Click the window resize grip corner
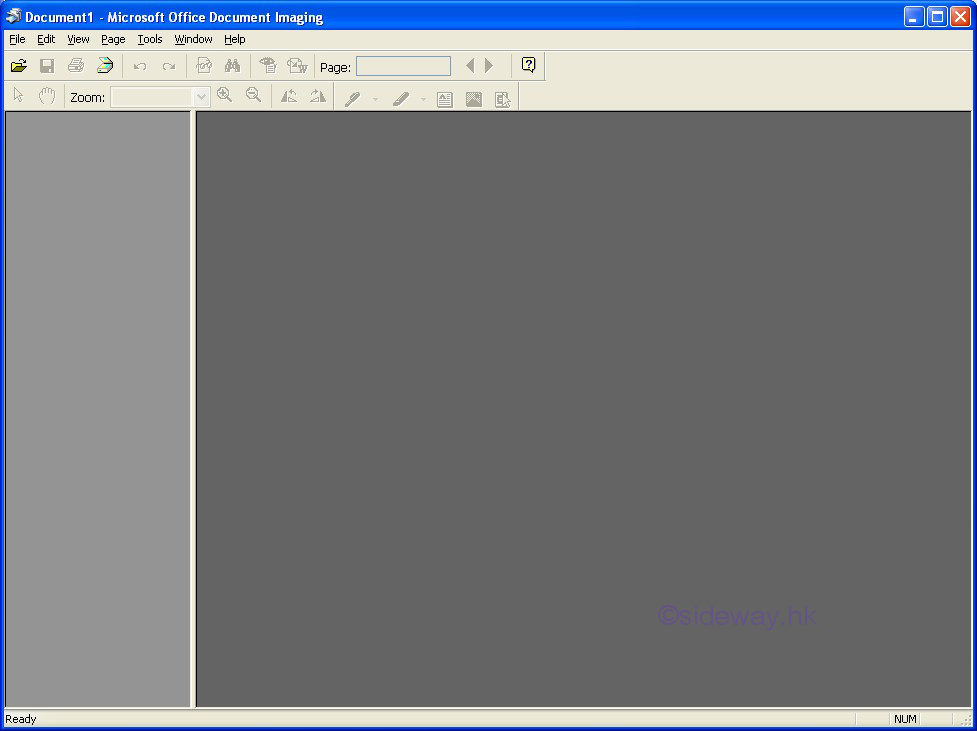The width and height of the screenshot is (977, 731). (x=966, y=720)
